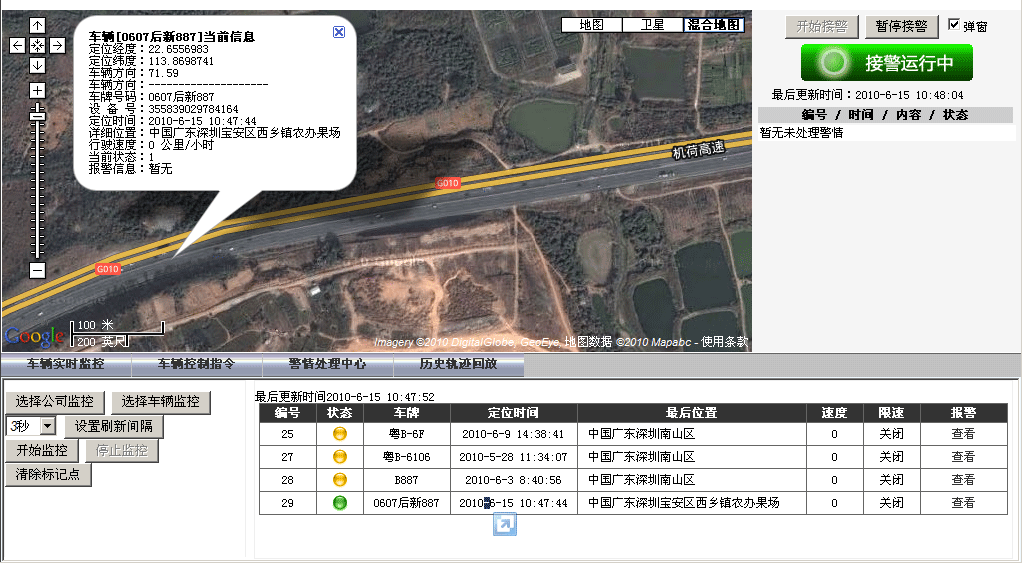Screen dimensions: 1023x563
Task: Switch map to 卫星 satellite view
Action: point(652,25)
